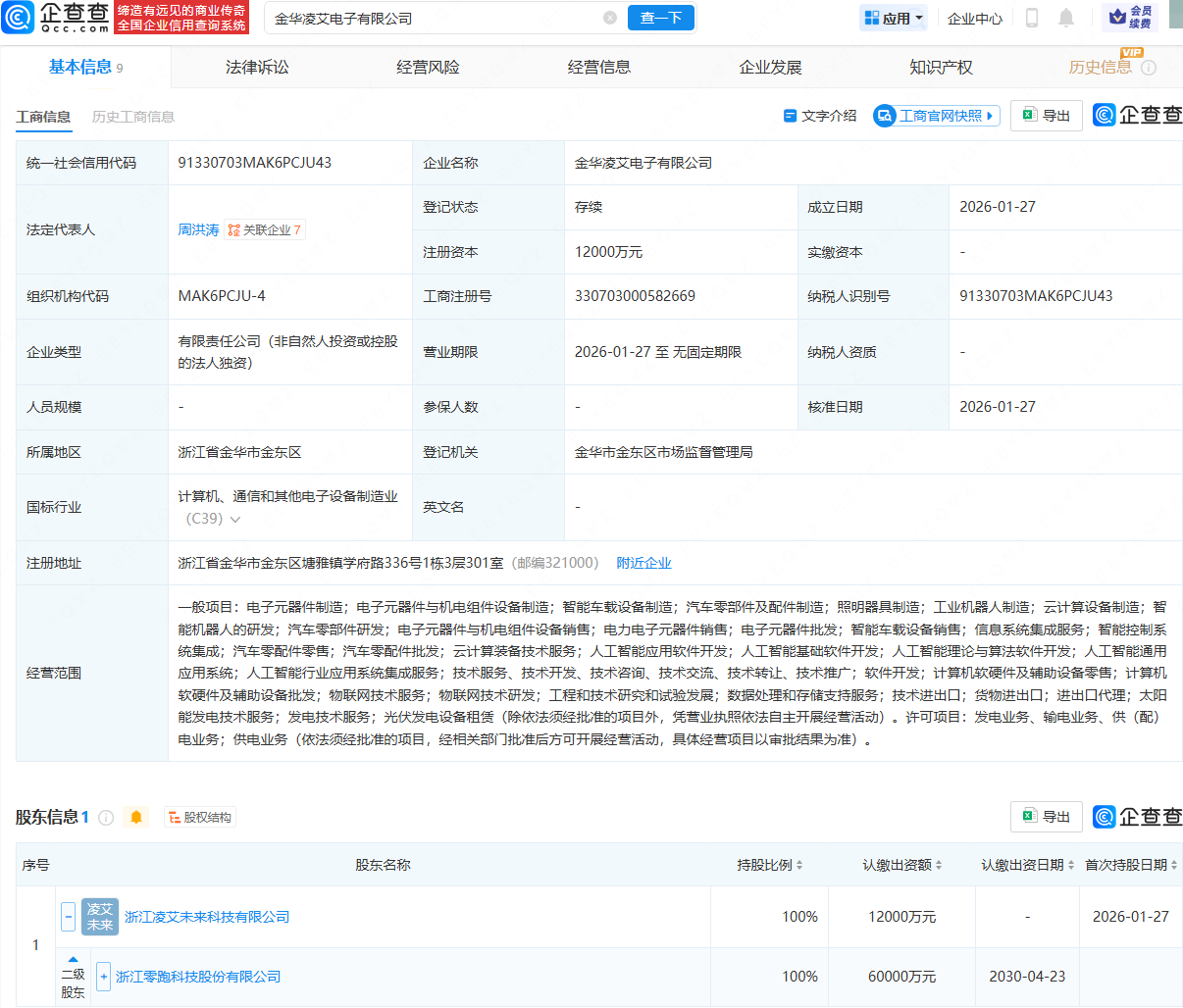Image resolution: width=1183 pixels, height=1008 pixels.
Task: Click the company name search input field
Action: click(432, 18)
